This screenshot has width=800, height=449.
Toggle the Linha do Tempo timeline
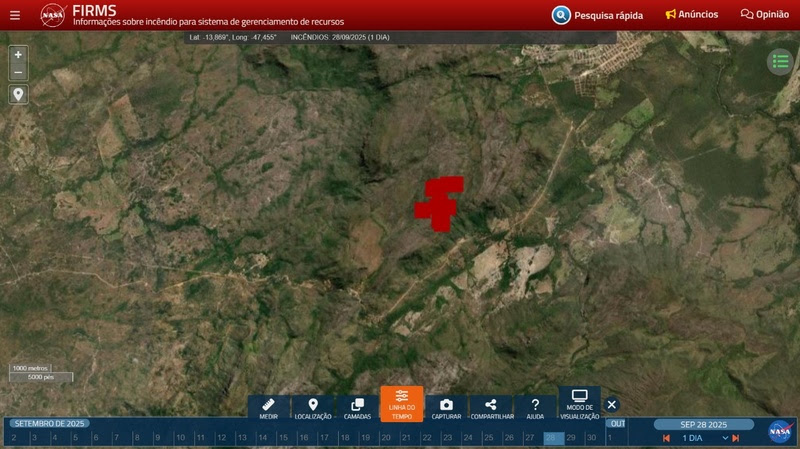(x=401, y=404)
